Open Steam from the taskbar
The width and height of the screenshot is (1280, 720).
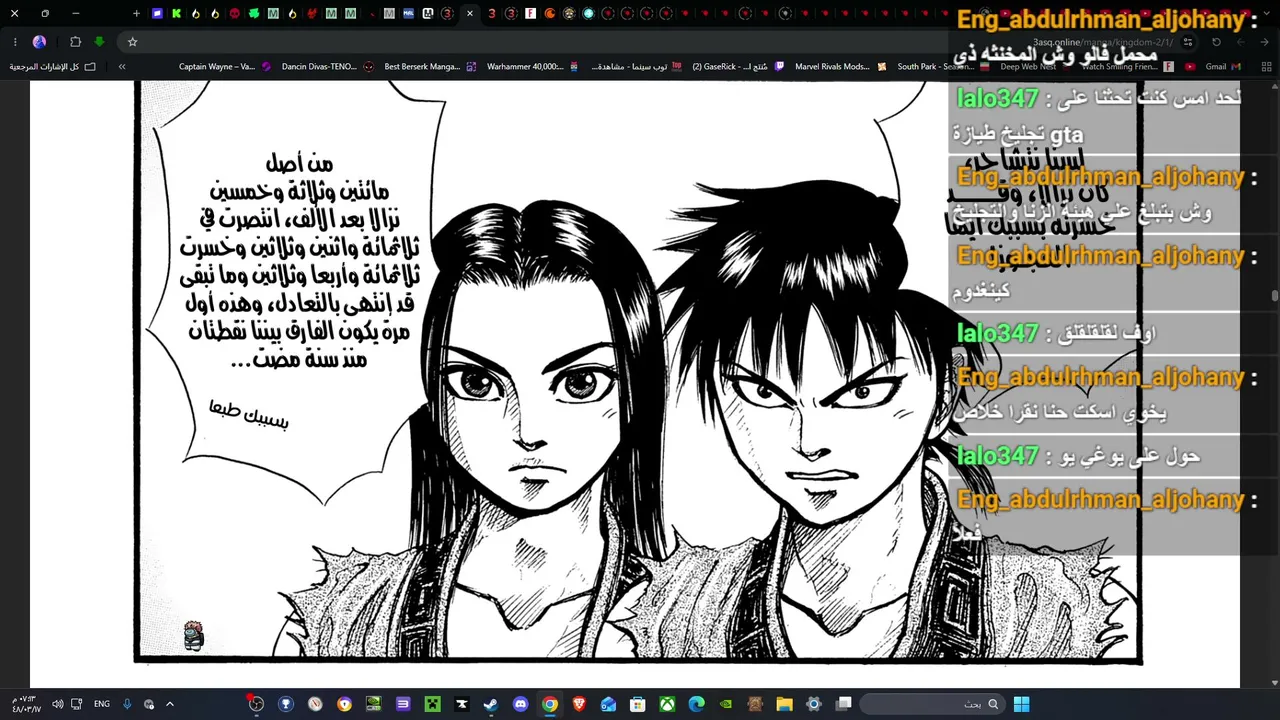coord(490,704)
